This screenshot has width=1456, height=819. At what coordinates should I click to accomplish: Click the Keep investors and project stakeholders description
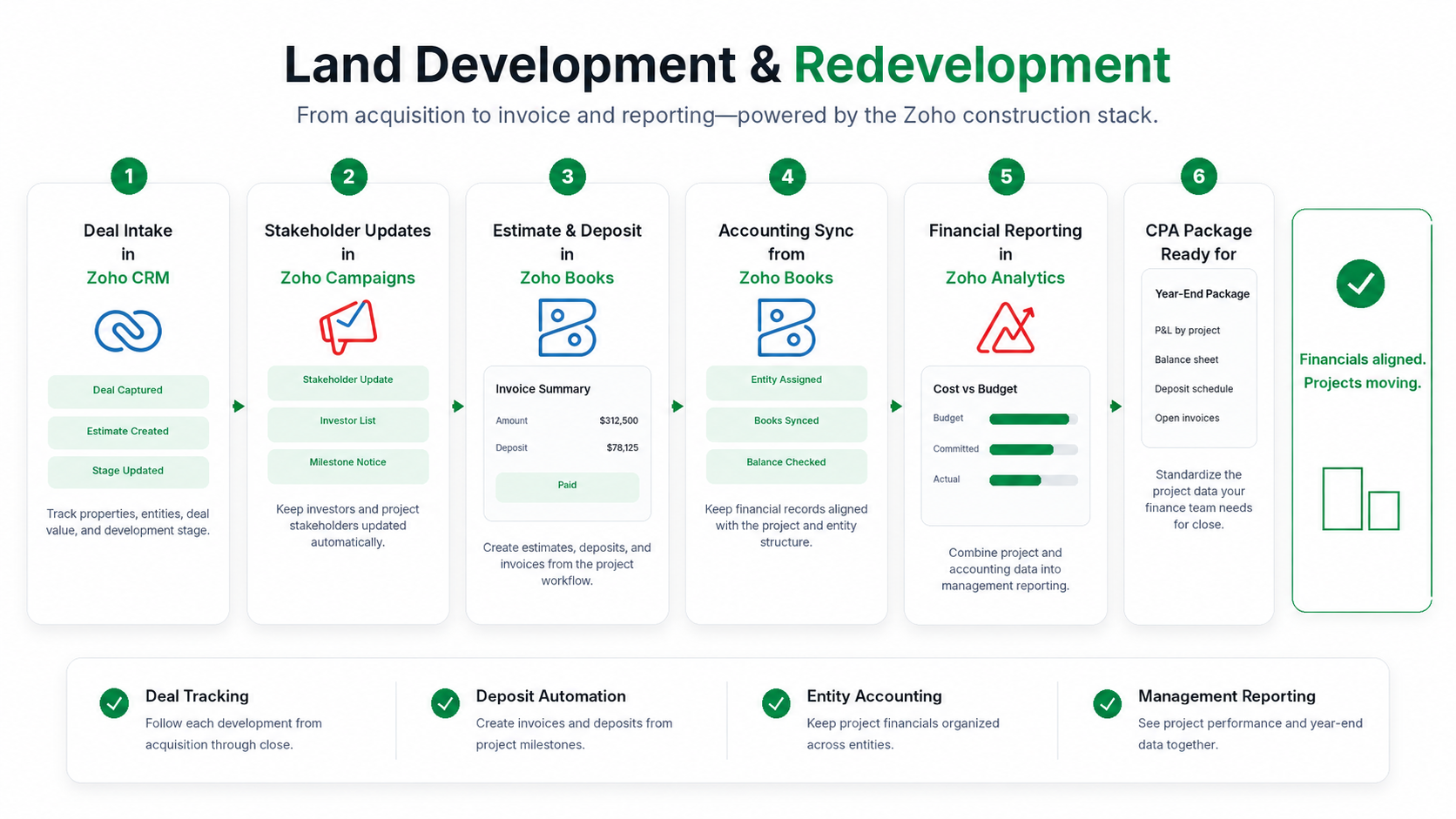347,526
